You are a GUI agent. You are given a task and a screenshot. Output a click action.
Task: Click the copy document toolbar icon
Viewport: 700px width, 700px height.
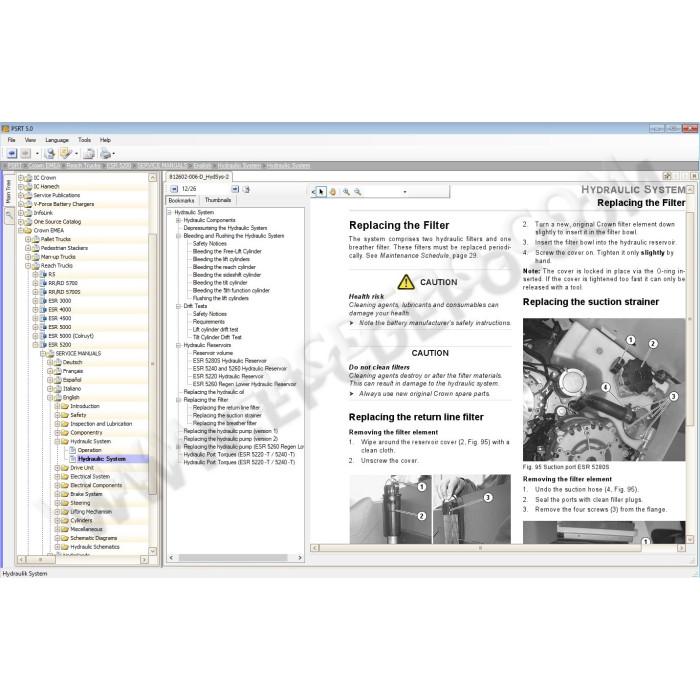89,154
